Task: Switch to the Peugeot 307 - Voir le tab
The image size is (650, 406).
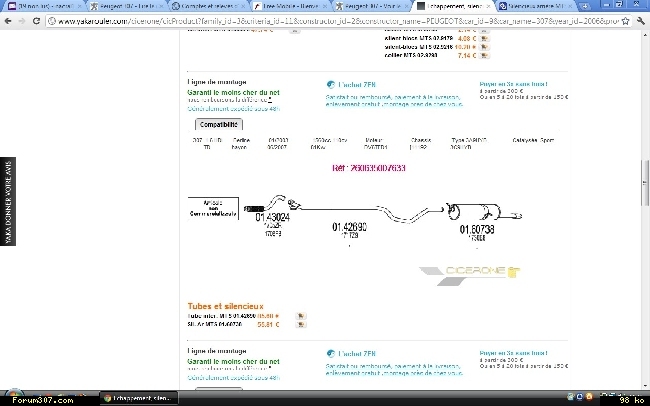Action: (x=372, y=6)
